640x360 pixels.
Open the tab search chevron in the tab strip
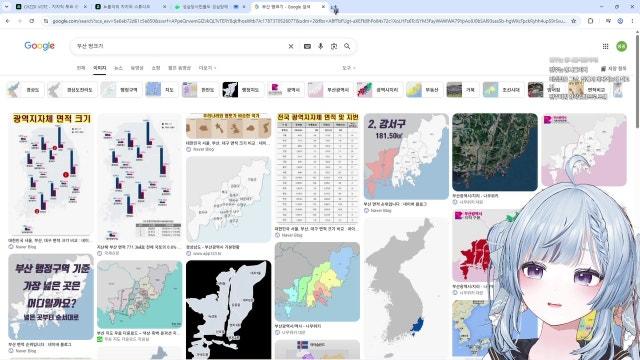(x=7, y=7)
